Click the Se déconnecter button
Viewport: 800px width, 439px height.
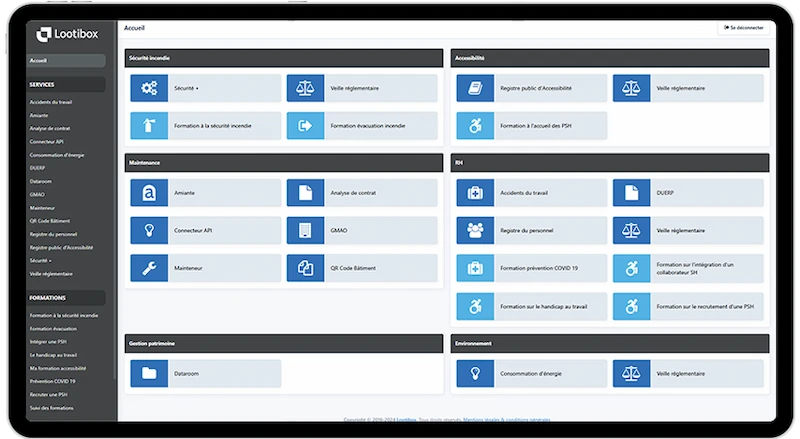pyautogui.click(x=745, y=28)
